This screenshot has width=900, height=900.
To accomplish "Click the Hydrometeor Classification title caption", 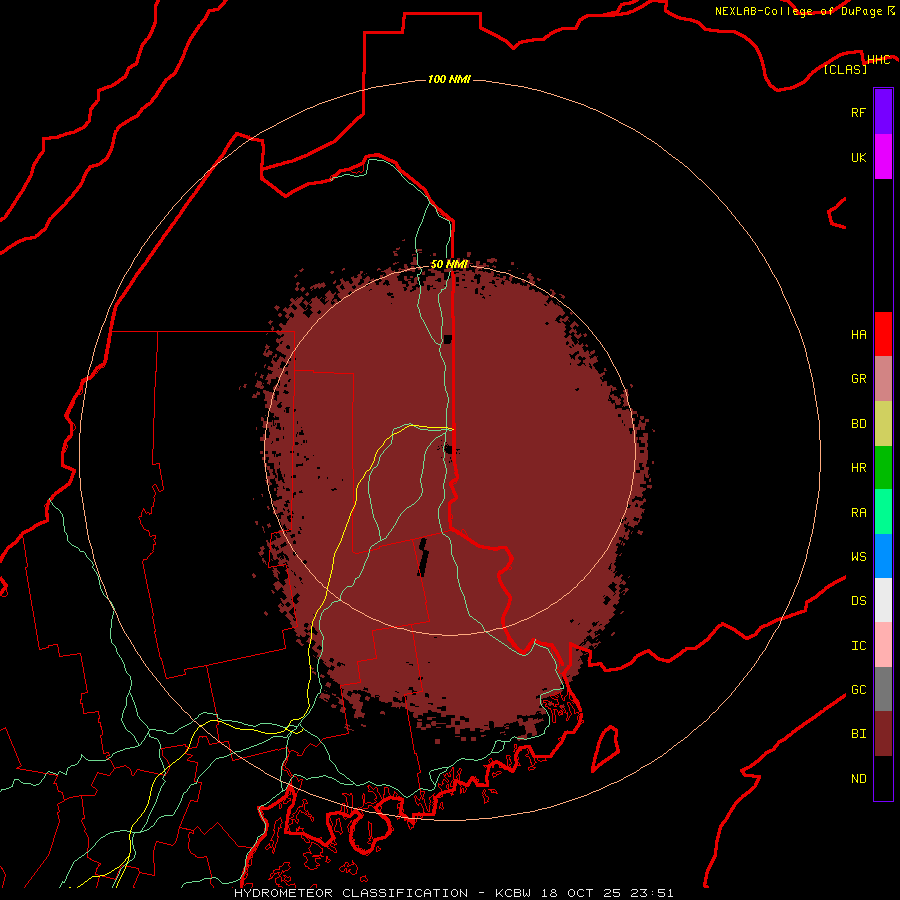I will coord(453,893).
